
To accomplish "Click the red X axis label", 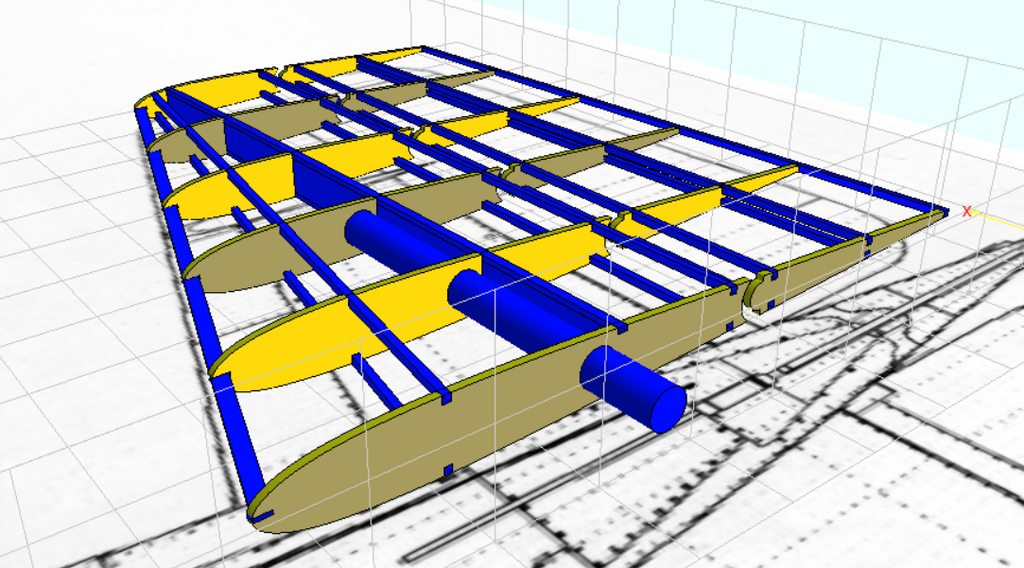I will tap(966, 211).
